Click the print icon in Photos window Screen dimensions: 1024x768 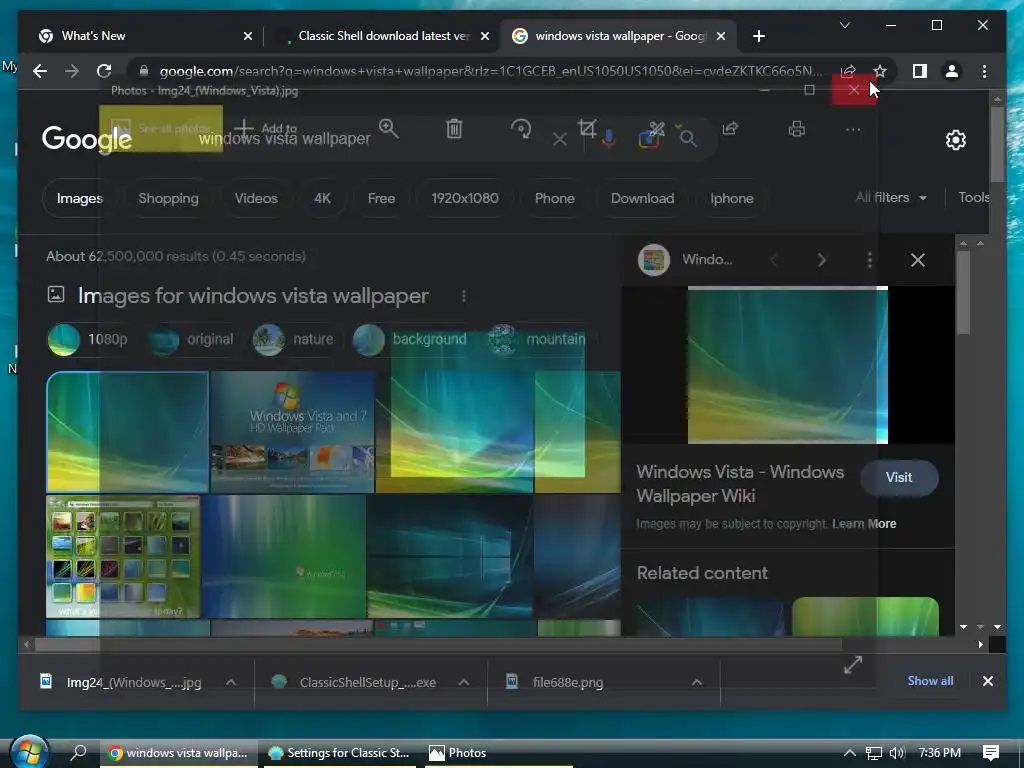pos(797,129)
